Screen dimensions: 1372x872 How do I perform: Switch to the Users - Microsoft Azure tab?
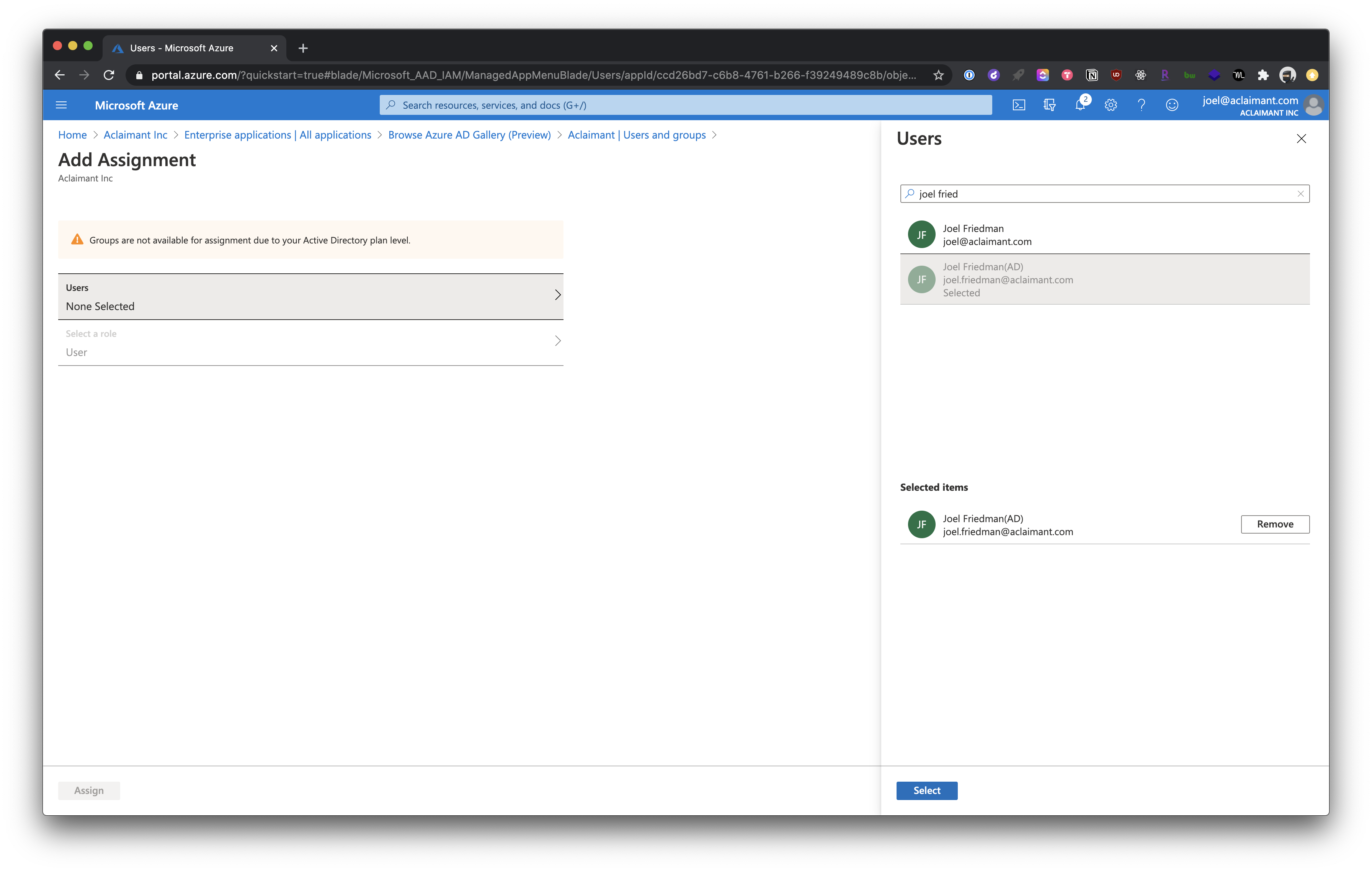(x=194, y=48)
